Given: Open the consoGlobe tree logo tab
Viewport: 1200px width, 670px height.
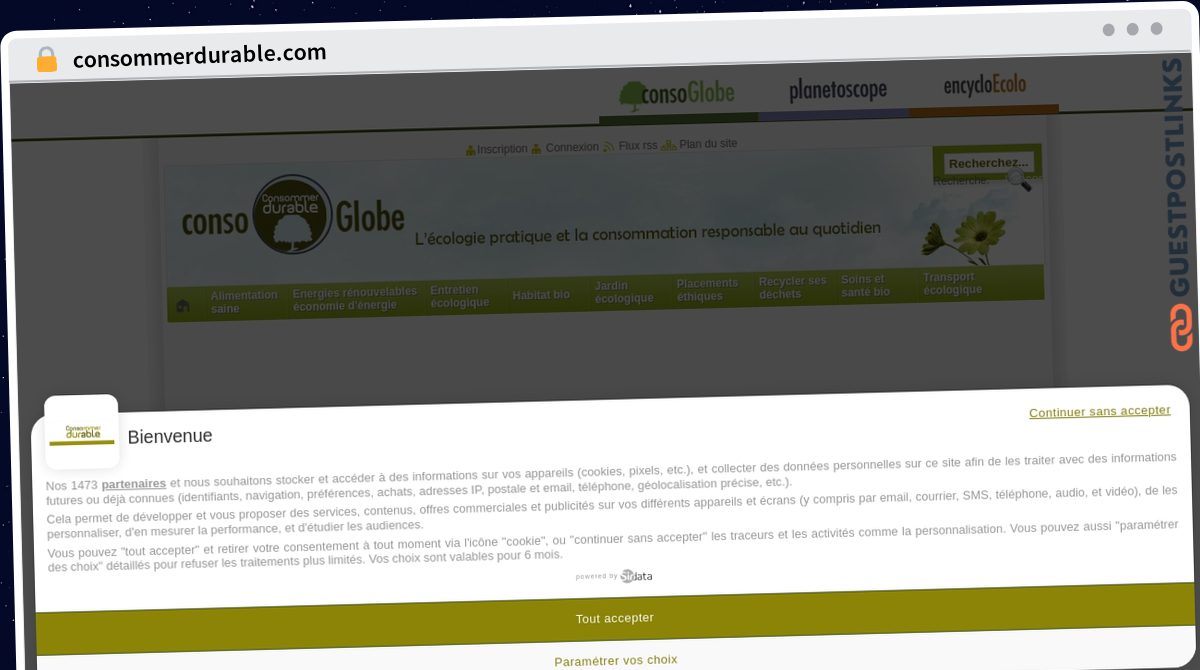Looking at the screenshot, I should [x=677, y=94].
